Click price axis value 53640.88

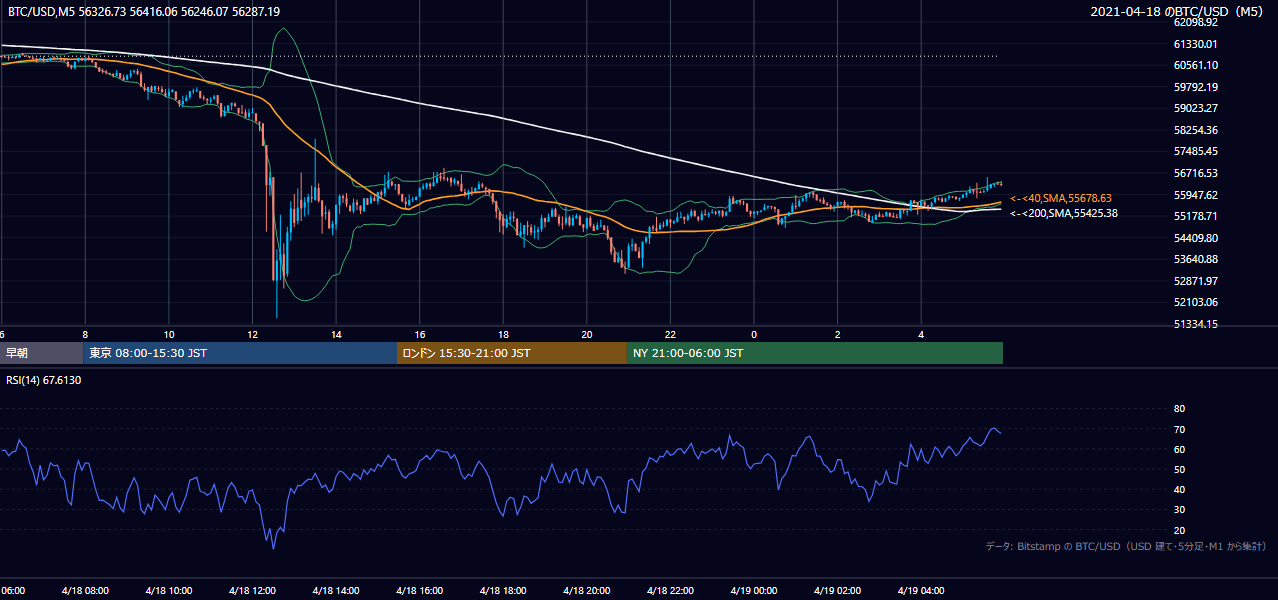(x=1195, y=259)
